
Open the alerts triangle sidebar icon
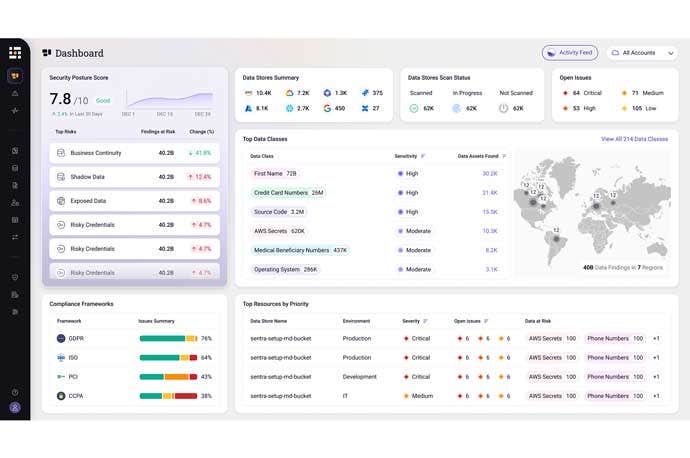click(x=15, y=93)
